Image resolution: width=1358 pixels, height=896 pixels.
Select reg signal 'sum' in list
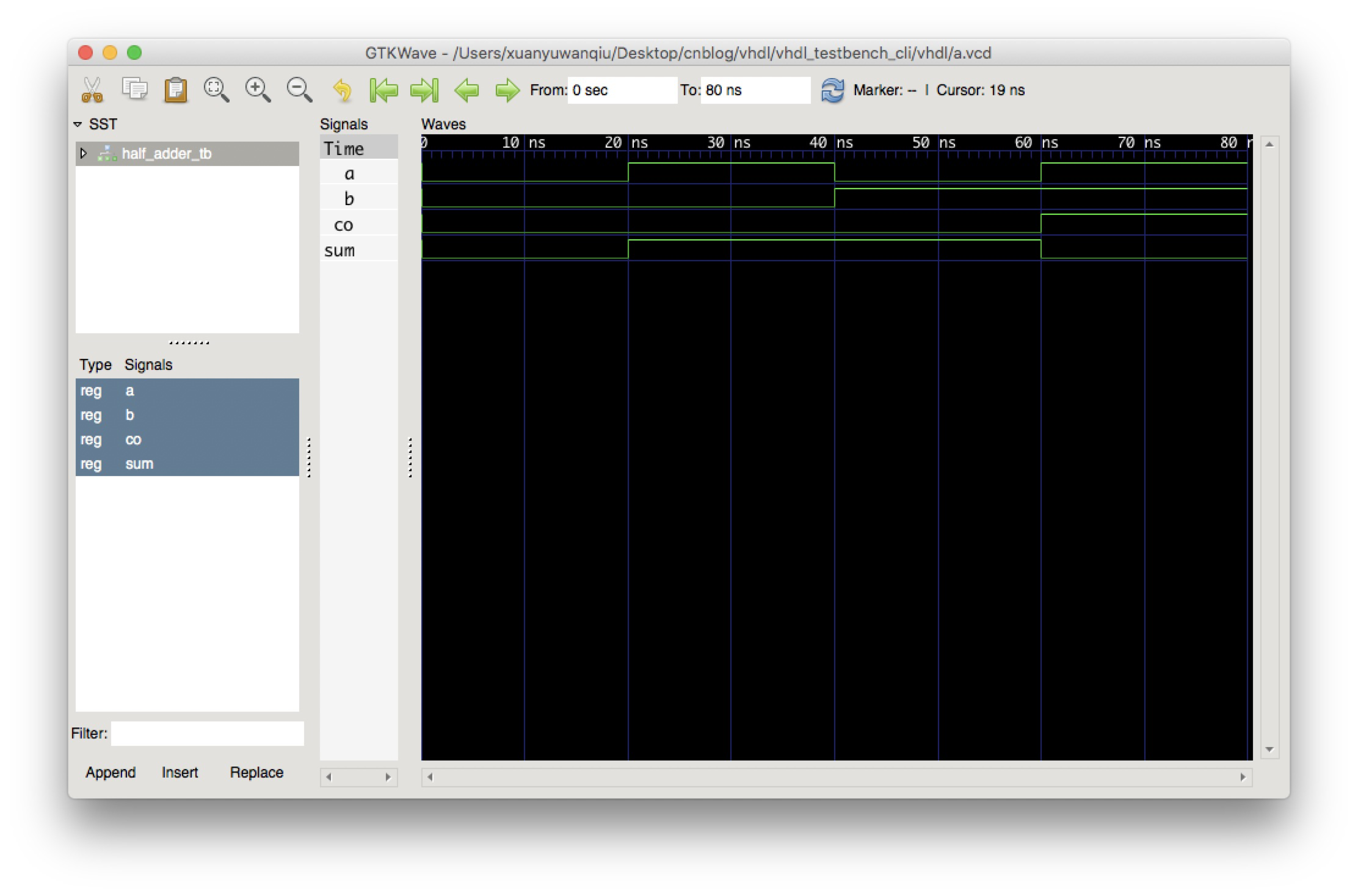187,464
